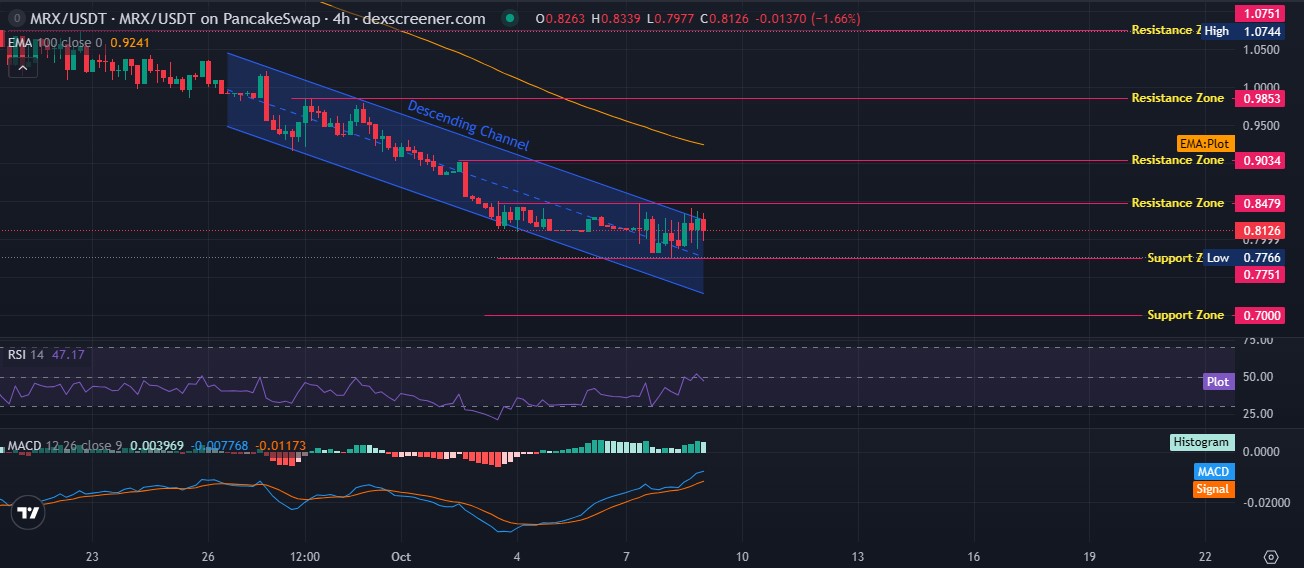
Task: Open chart settings gear icon
Action: pyautogui.click(x=1271, y=557)
